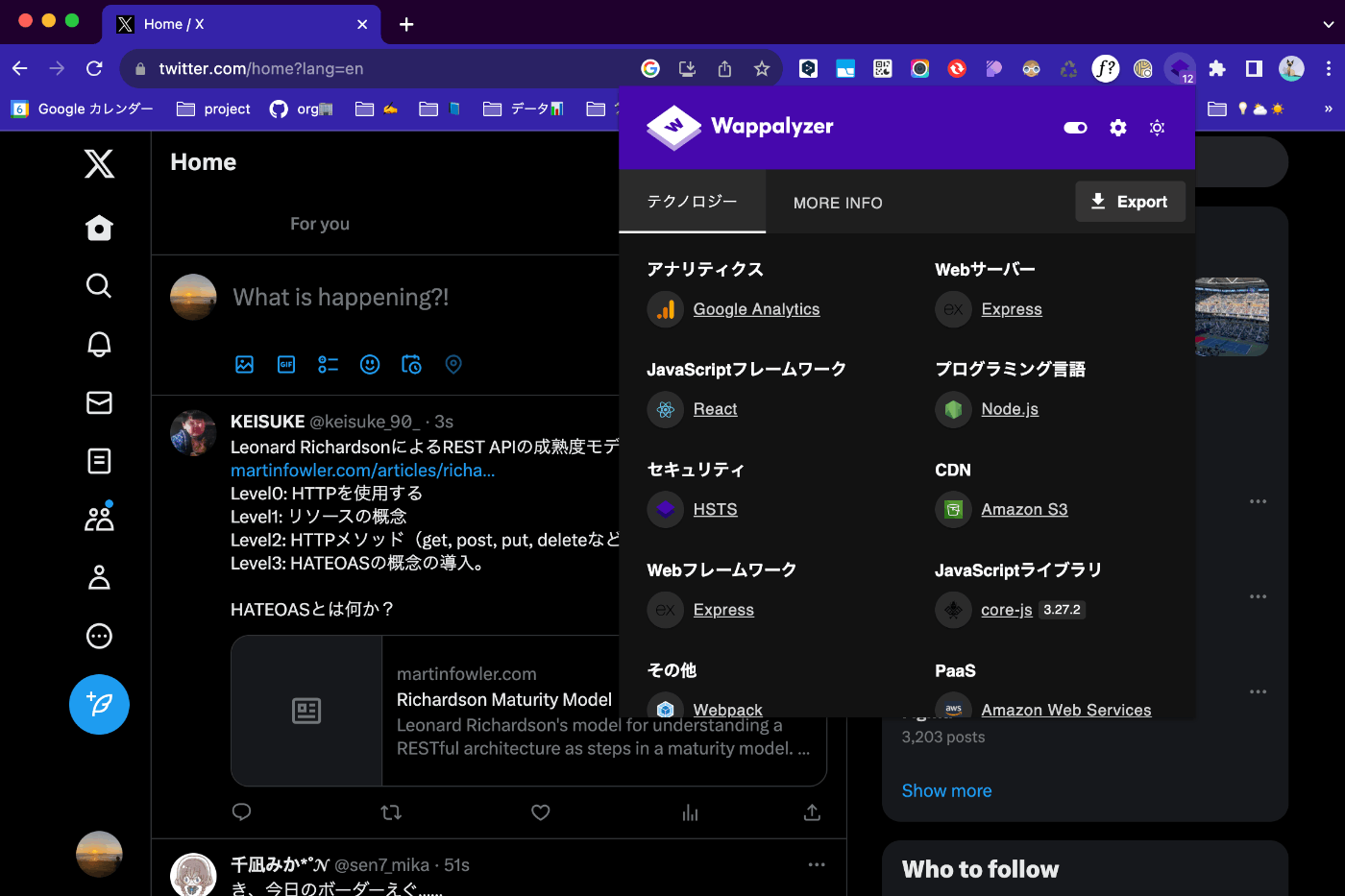Screen dimensions: 1345x896
Task: Like the KEISUKE post
Action: [x=541, y=812]
